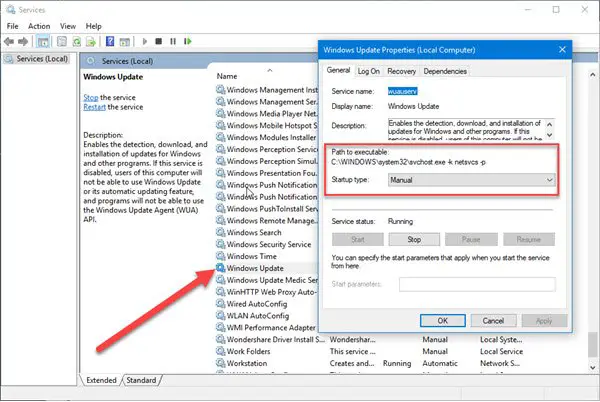Viewport: 600px width, 402px height.
Task: Click the greyed Start button
Action: point(358,239)
